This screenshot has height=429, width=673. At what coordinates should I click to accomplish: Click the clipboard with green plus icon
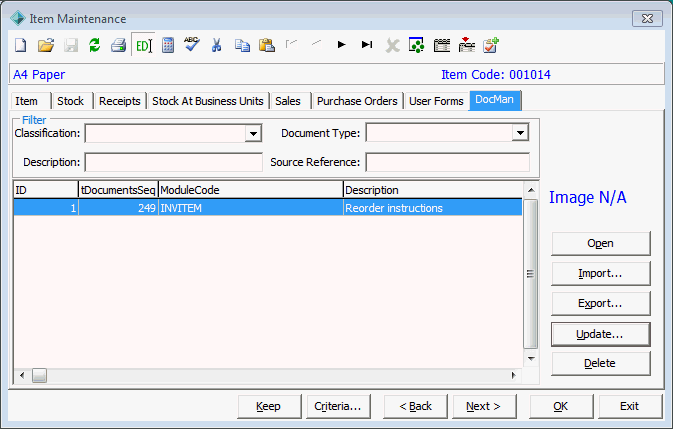click(x=491, y=45)
